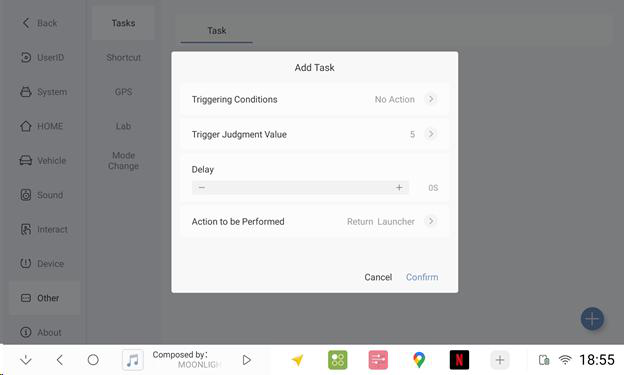The height and width of the screenshot is (375, 624).
Task: Click the Trigger Judgment Value label
Action: pyautogui.click(x=239, y=135)
